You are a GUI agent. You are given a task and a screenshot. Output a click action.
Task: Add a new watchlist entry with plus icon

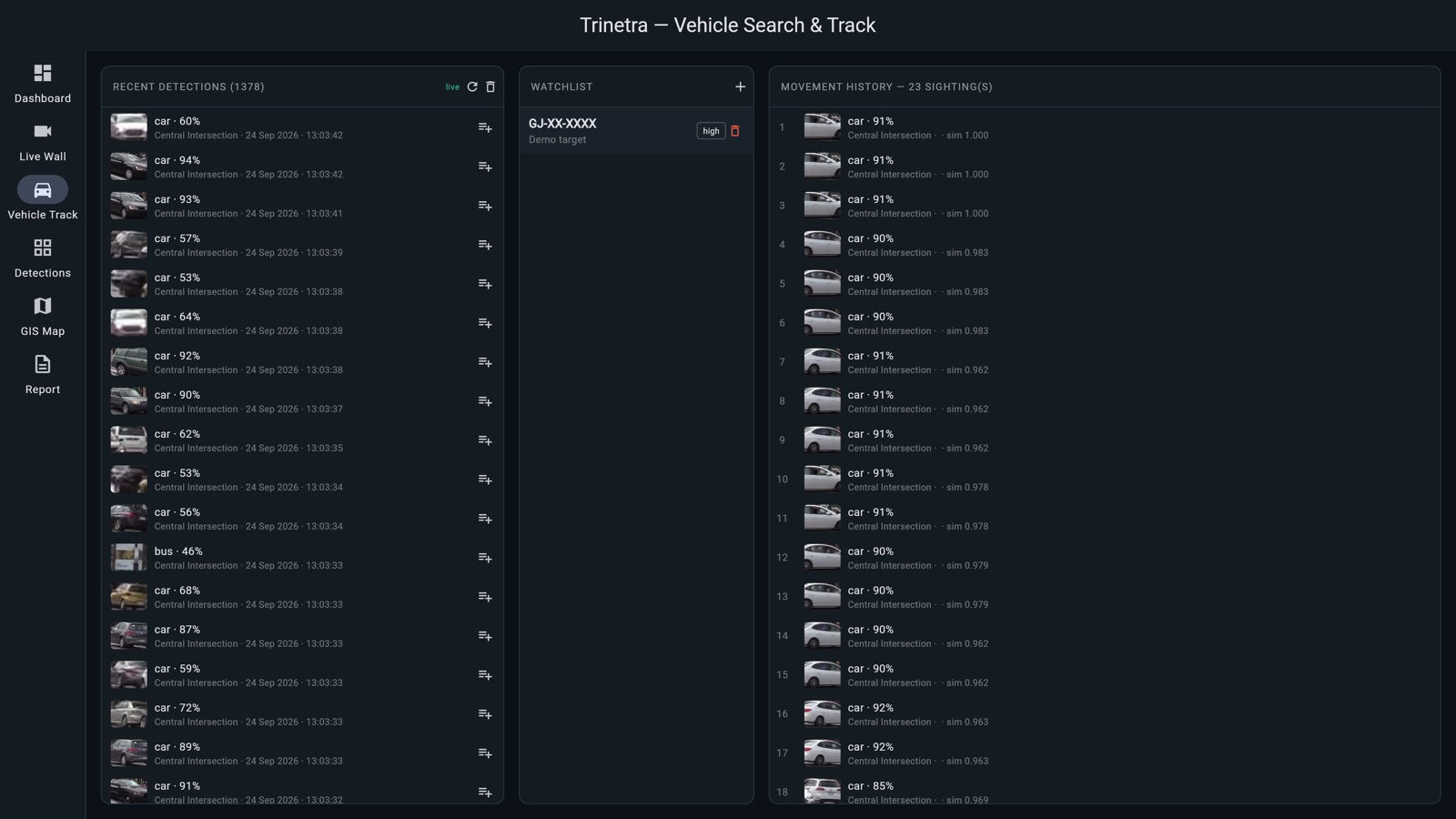[740, 86]
